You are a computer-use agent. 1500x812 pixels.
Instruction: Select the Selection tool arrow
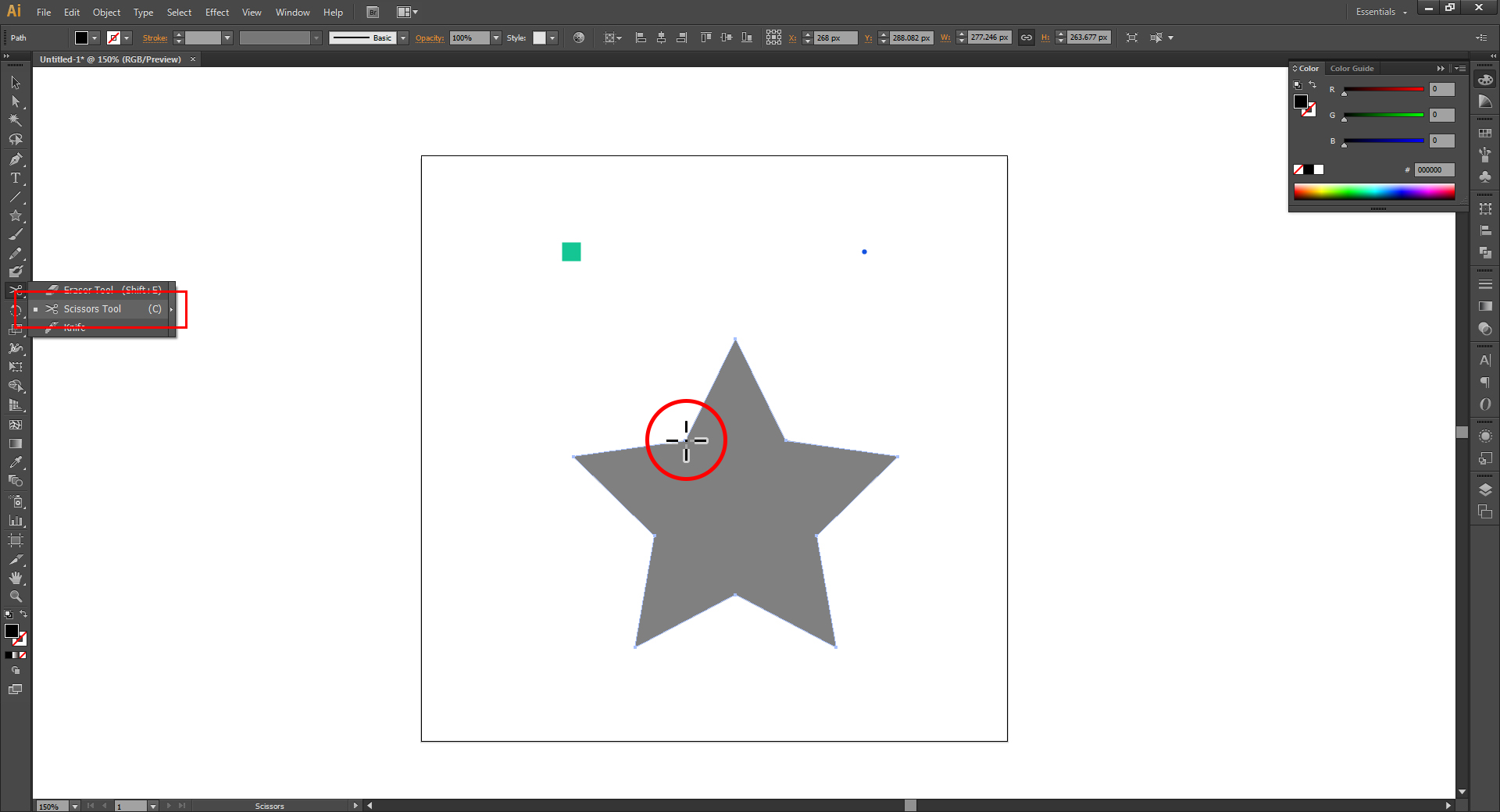coord(16,83)
